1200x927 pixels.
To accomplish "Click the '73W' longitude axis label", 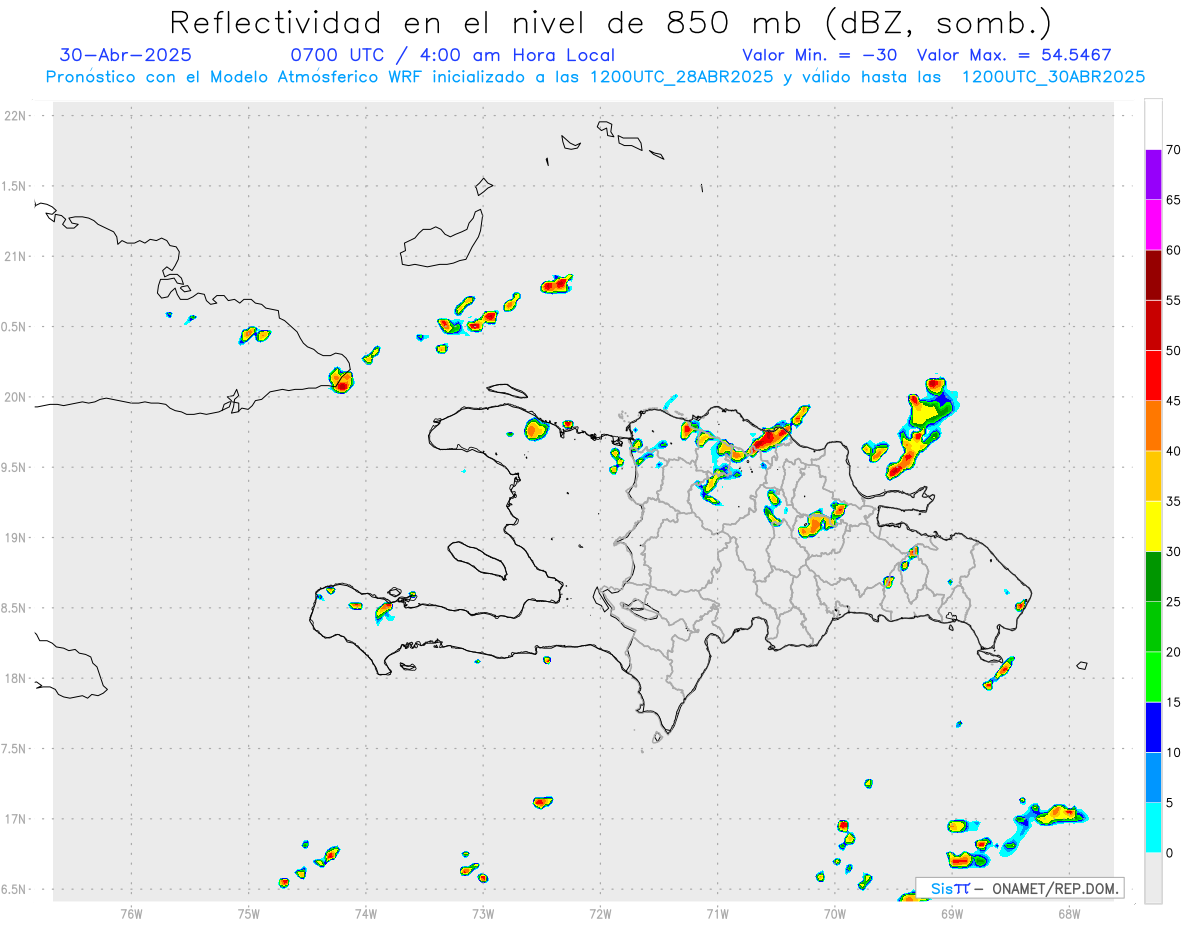I will point(483,912).
